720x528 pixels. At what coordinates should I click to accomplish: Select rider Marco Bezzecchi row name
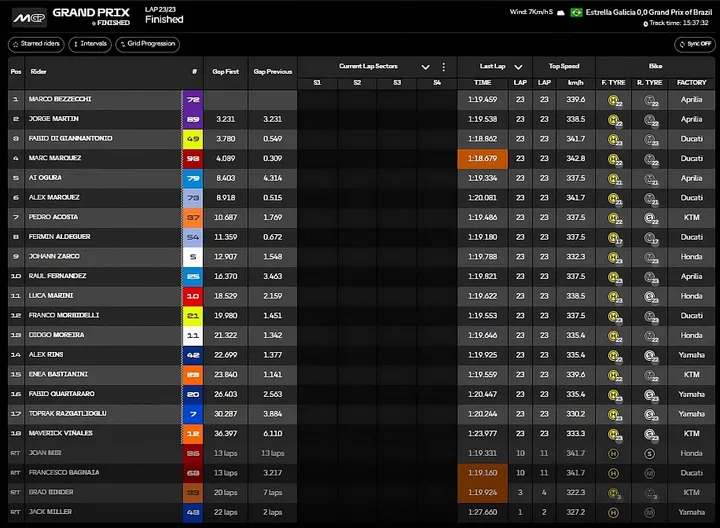tap(60, 99)
